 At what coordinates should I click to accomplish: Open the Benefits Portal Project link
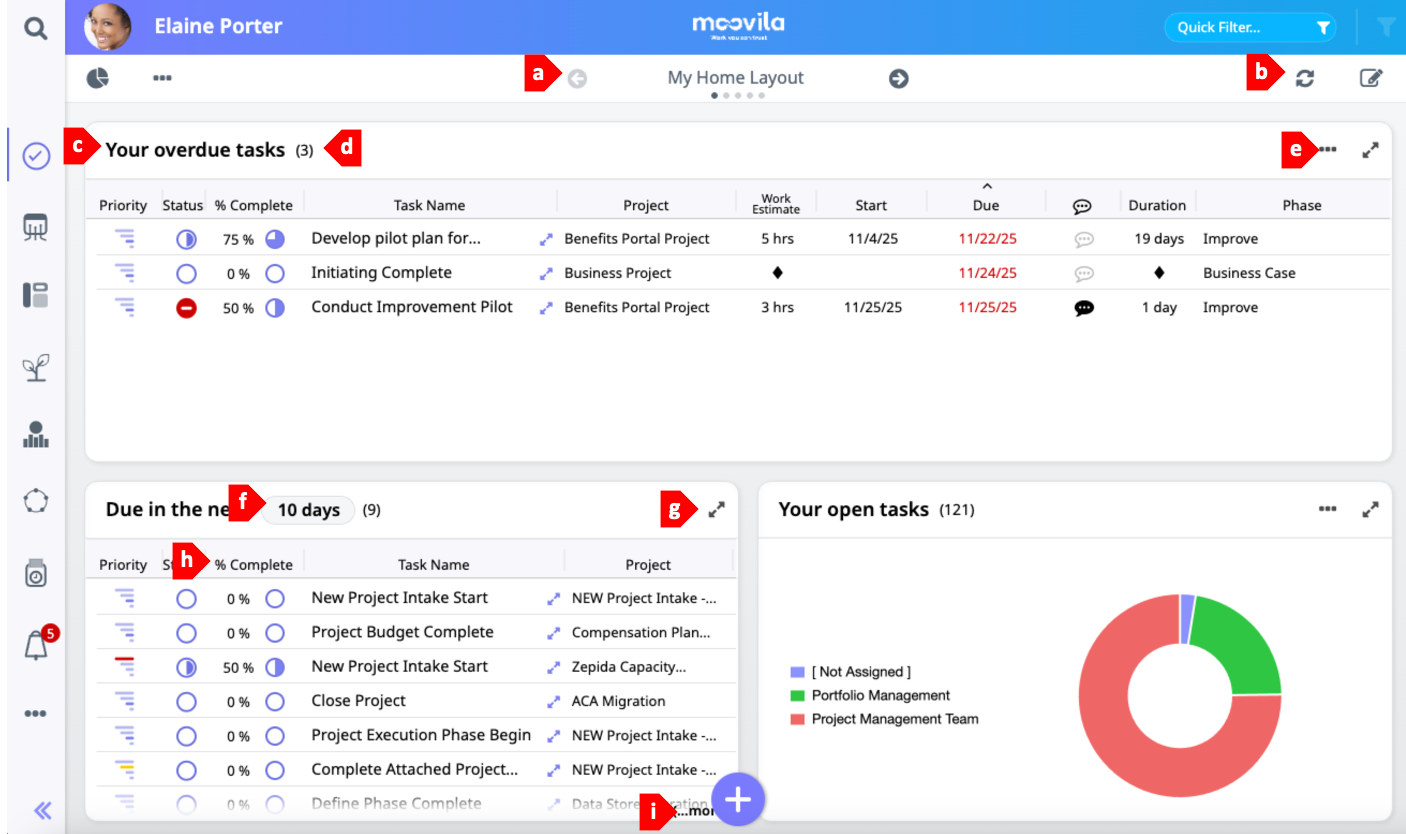pyautogui.click(x=637, y=239)
